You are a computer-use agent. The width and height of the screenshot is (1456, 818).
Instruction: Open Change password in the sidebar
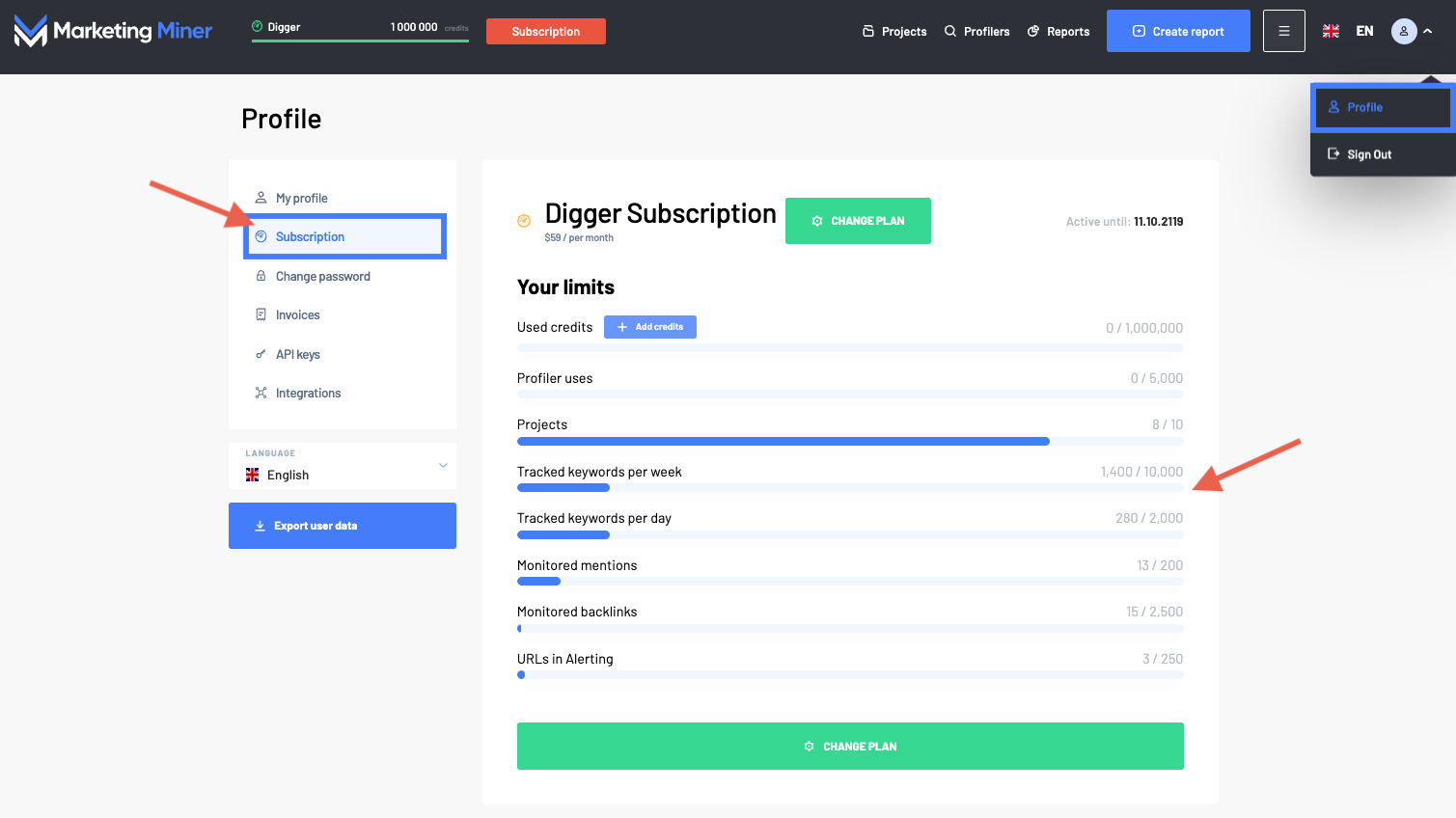pyautogui.click(x=343, y=276)
